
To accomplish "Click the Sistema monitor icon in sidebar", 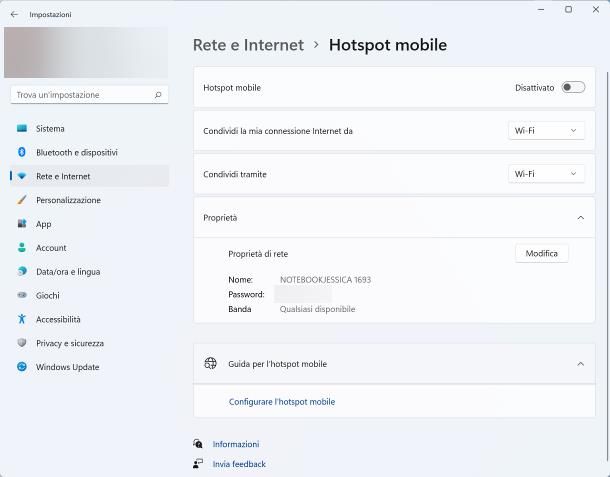I will [x=22, y=129].
